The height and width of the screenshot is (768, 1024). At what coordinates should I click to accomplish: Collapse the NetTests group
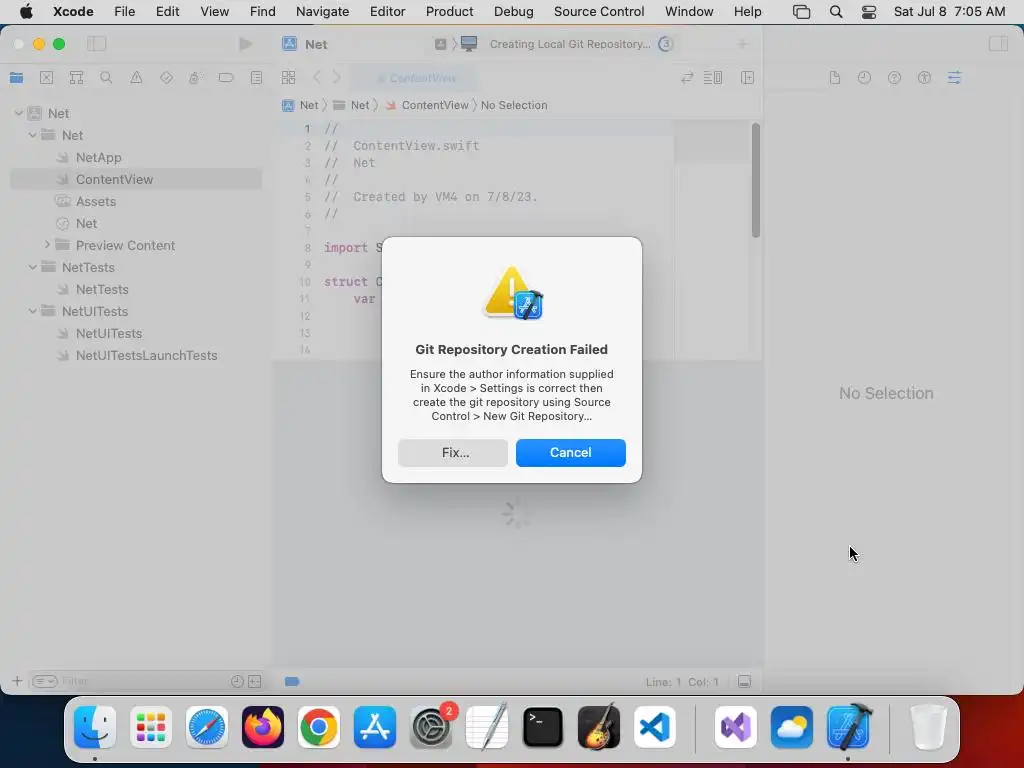pos(32,267)
